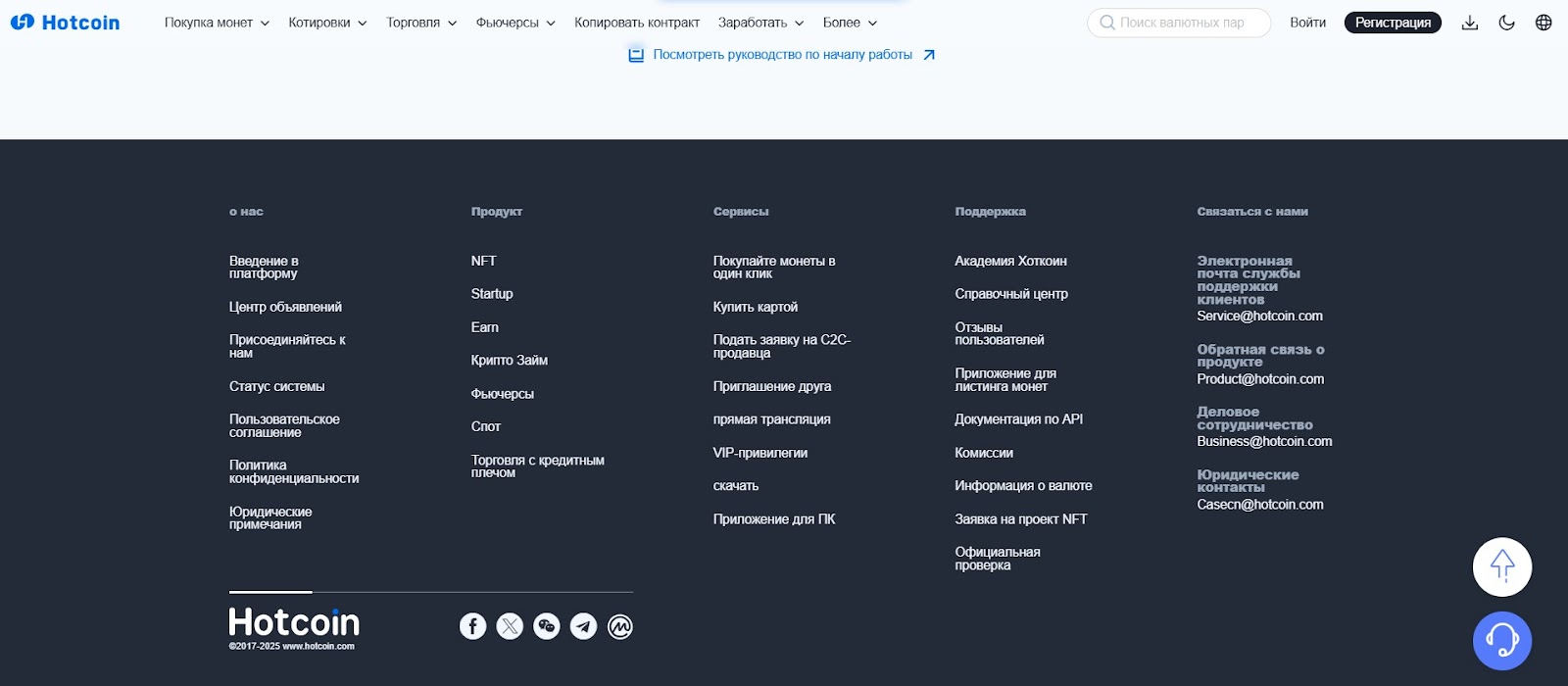The image size is (1568, 686).
Task: Open Отзывы пользователей link
Action: (x=999, y=333)
